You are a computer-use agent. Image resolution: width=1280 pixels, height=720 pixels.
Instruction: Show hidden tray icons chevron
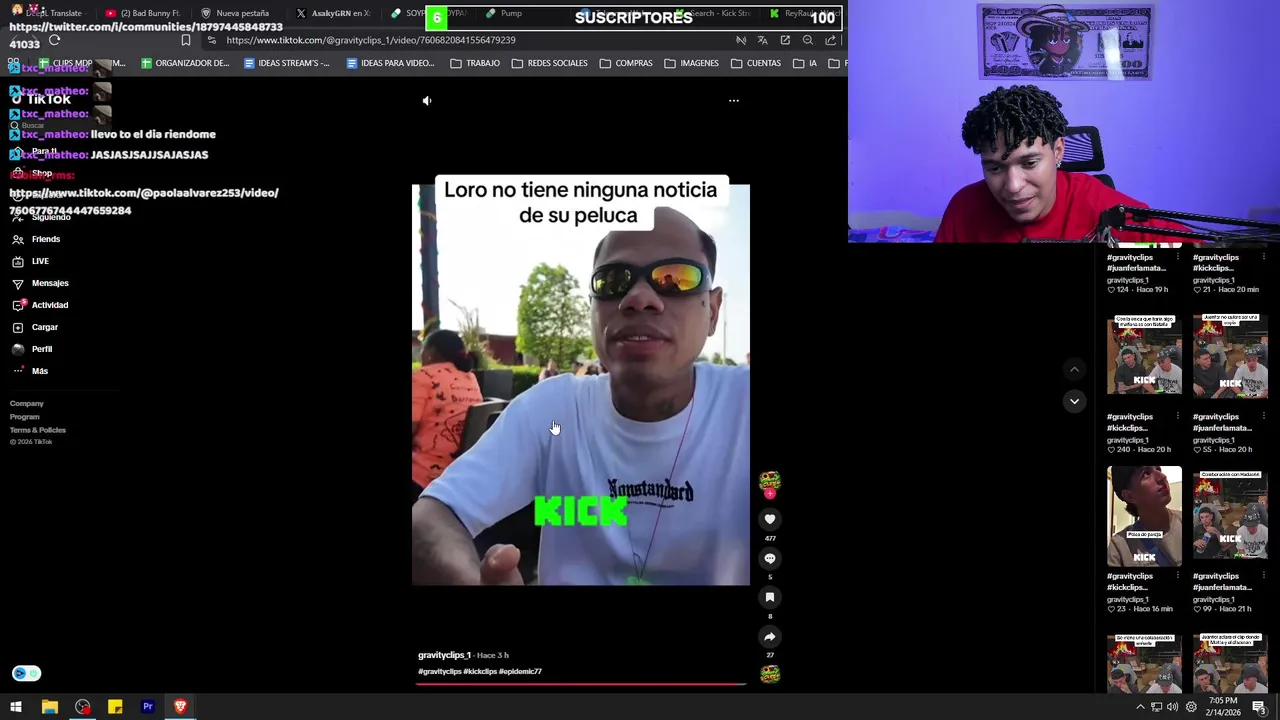pos(1140,707)
